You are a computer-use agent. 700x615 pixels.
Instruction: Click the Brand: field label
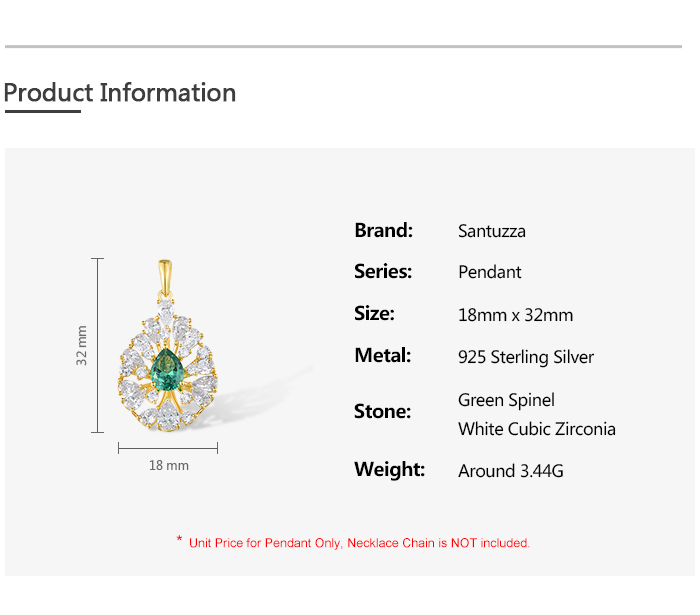click(383, 230)
